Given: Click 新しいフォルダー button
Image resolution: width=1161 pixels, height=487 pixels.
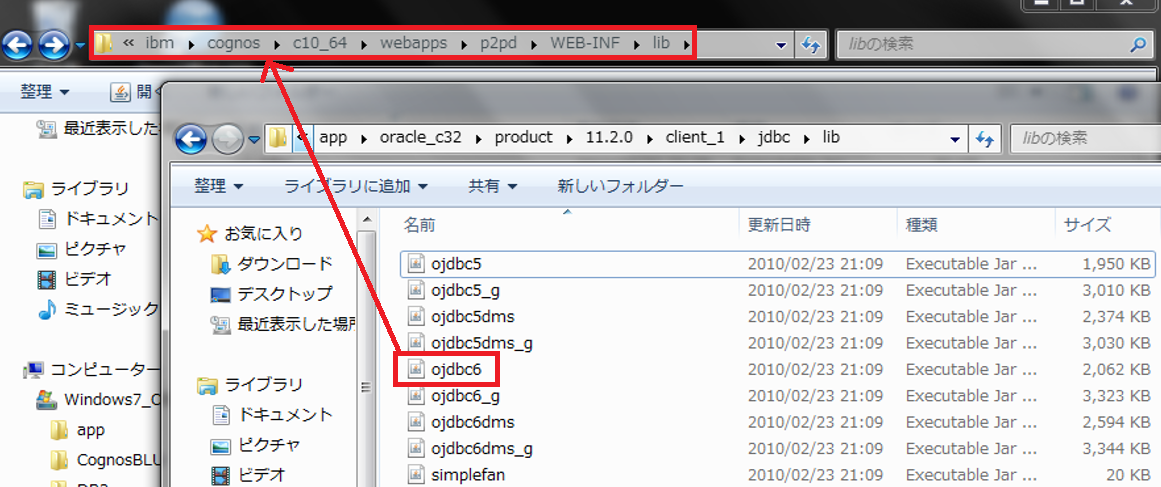Looking at the screenshot, I should 620,186.
